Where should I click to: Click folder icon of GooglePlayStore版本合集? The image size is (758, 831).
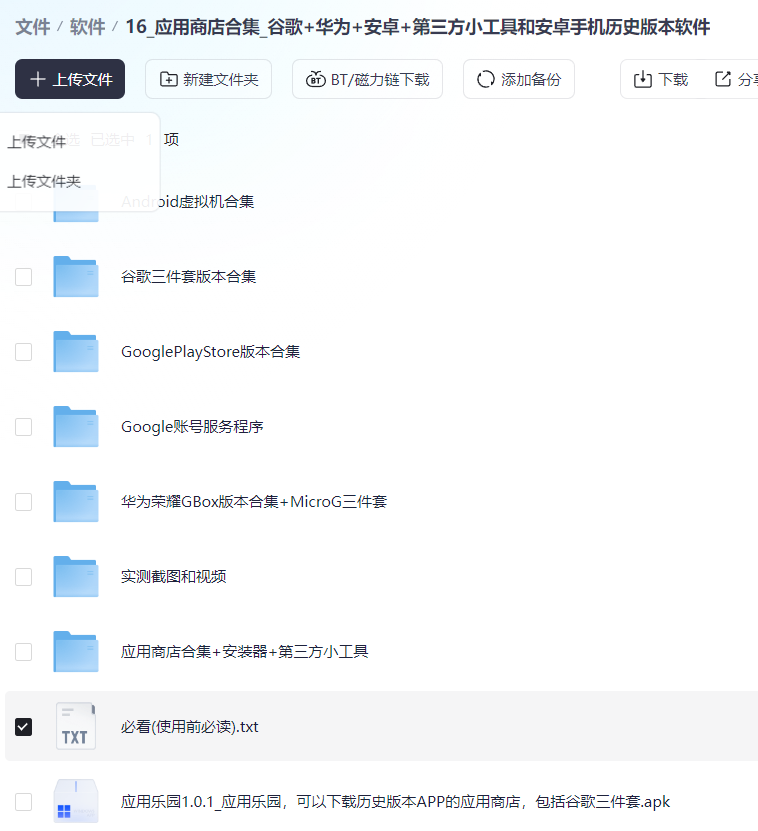click(76, 352)
